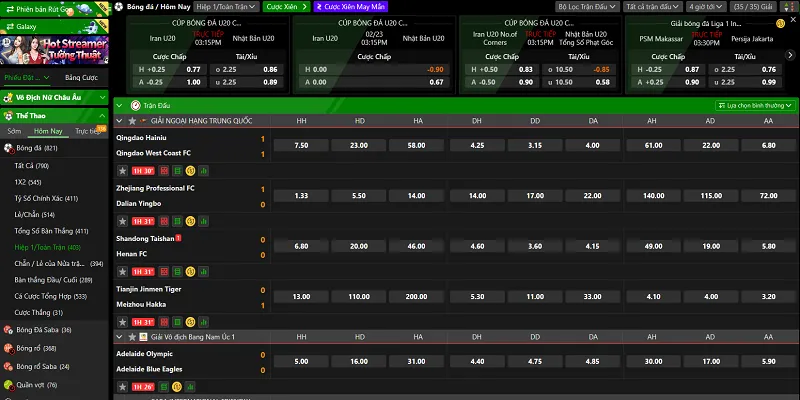Click coin icon on PSM Makassar card
Screen dimensions: 800x400
click(780, 23)
